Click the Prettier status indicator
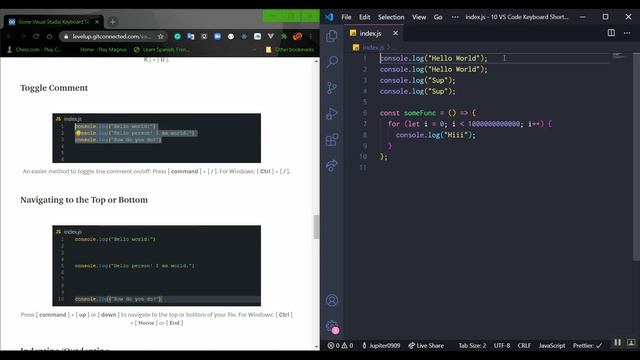 point(587,345)
